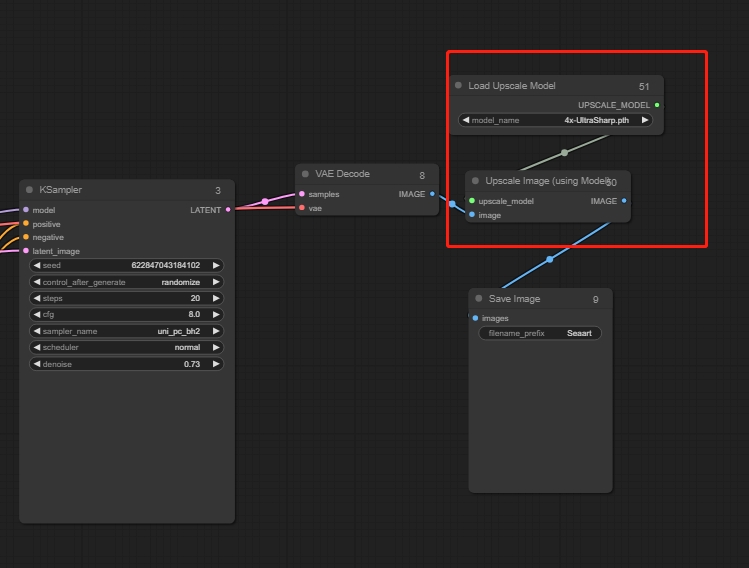The height and width of the screenshot is (568, 749).
Task: Click the UPSCALE_MODEL output port
Action: (x=656, y=105)
